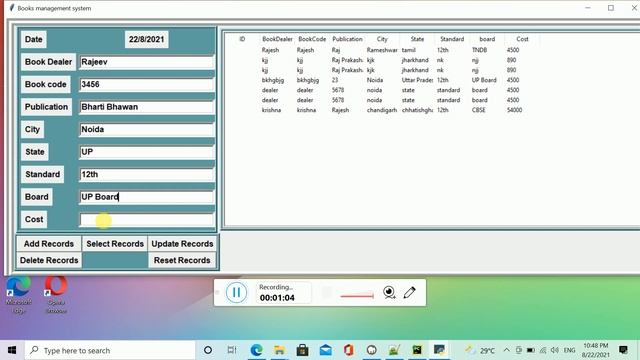Image resolution: width=640 pixels, height=360 pixels.
Task: Click the TNDB board cell
Action: tap(479, 50)
